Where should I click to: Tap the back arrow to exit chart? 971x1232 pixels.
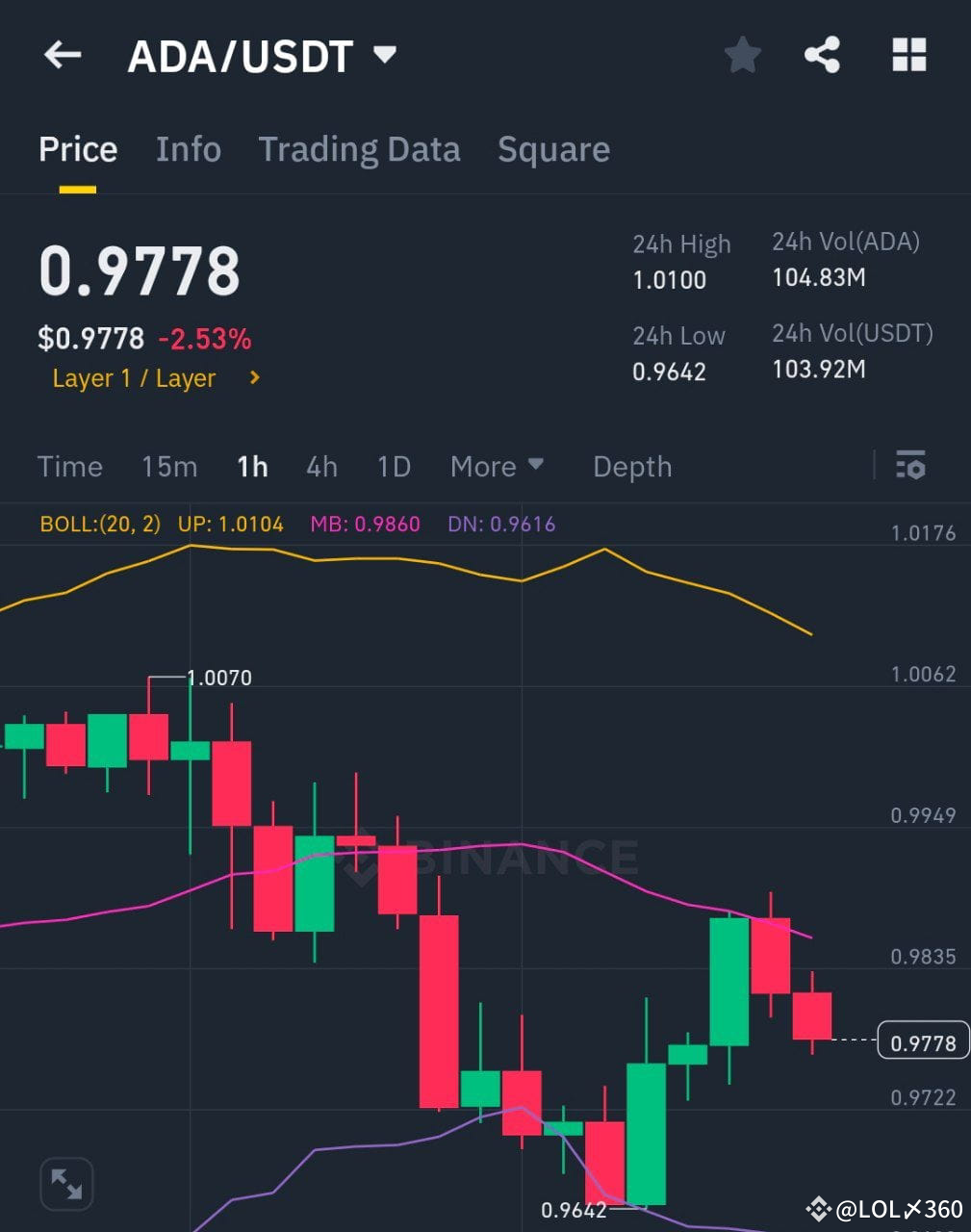coord(62,55)
